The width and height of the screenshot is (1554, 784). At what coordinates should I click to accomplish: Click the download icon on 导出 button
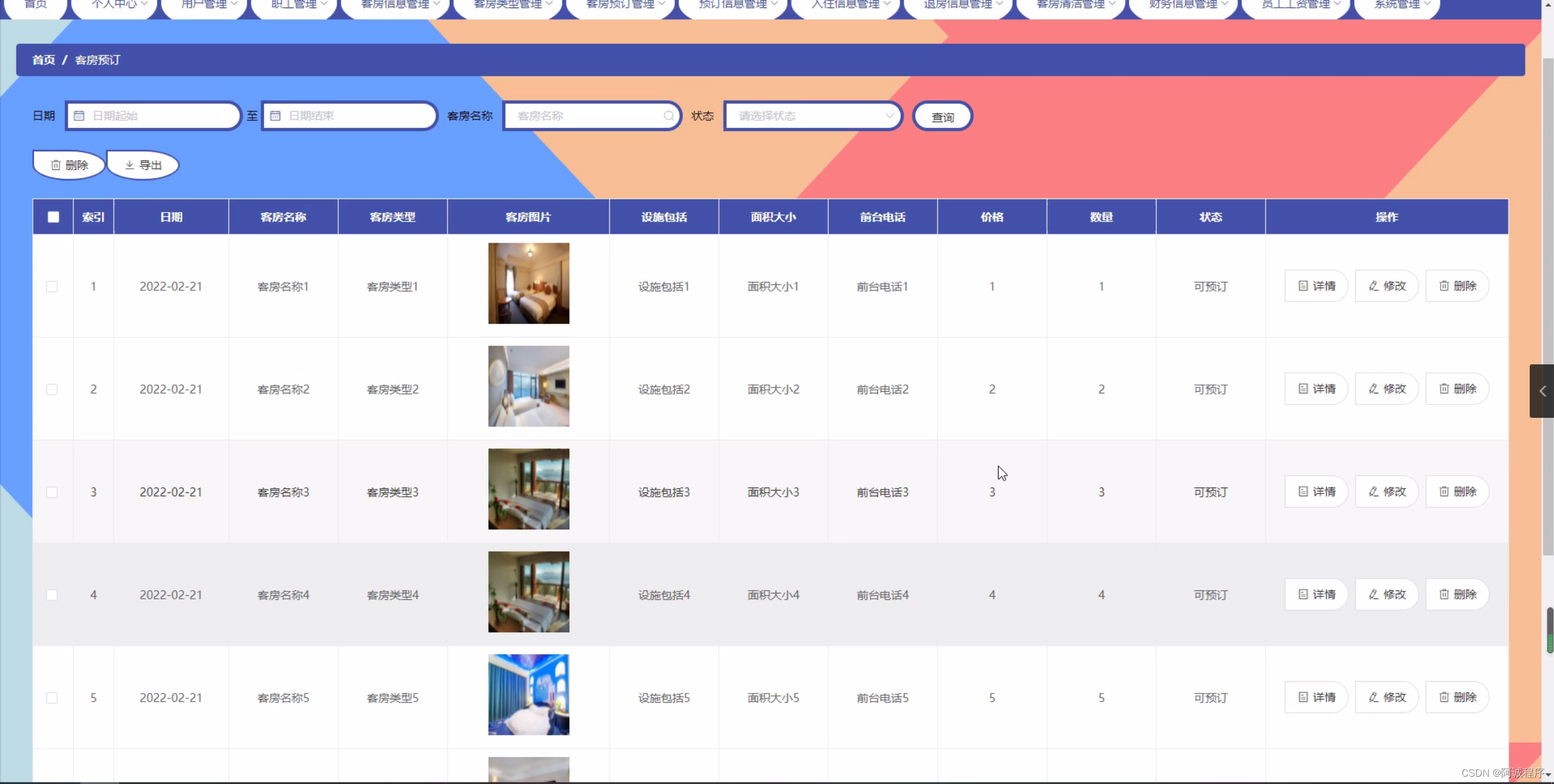tap(129, 165)
